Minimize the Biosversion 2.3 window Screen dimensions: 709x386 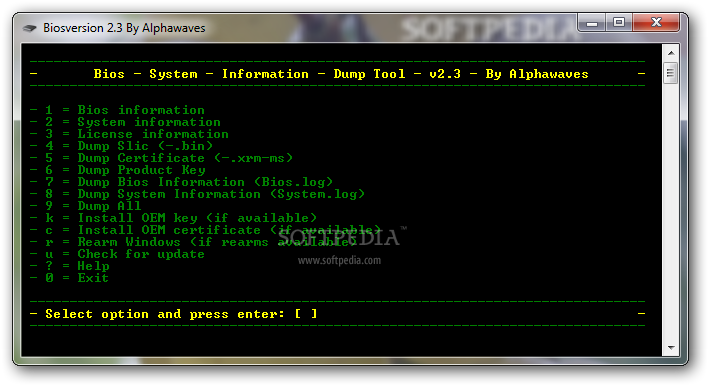click(592, 22)
